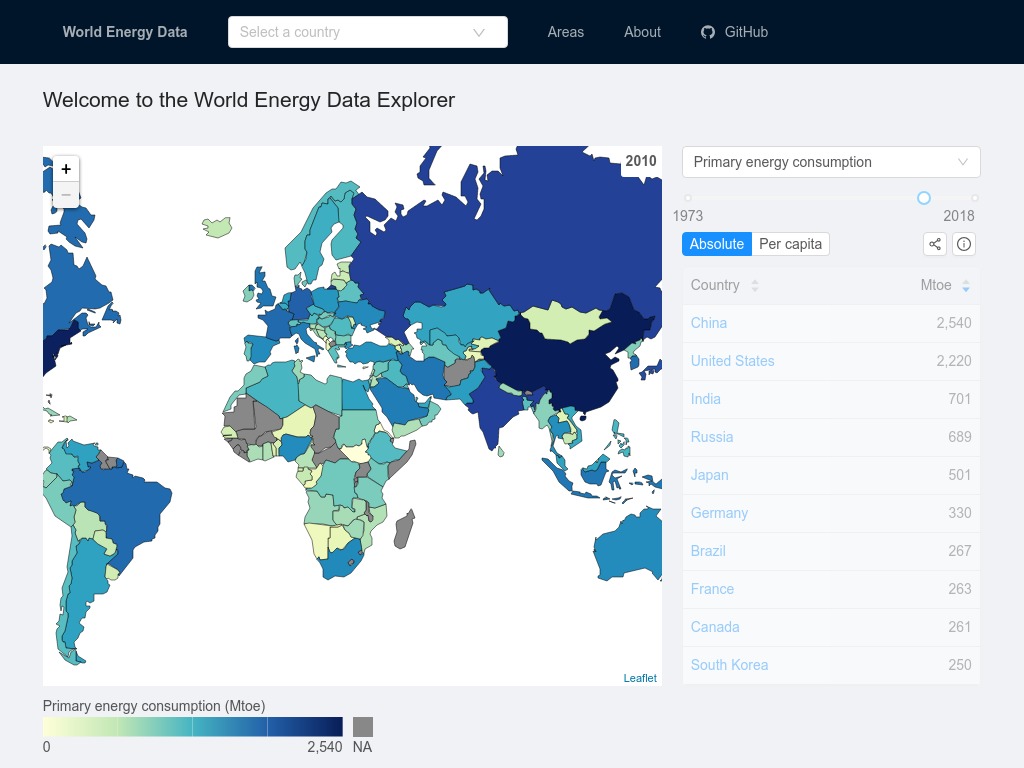
Task: Click the map zoom out button
Action: pyautogui.click(x=66, y=195)
